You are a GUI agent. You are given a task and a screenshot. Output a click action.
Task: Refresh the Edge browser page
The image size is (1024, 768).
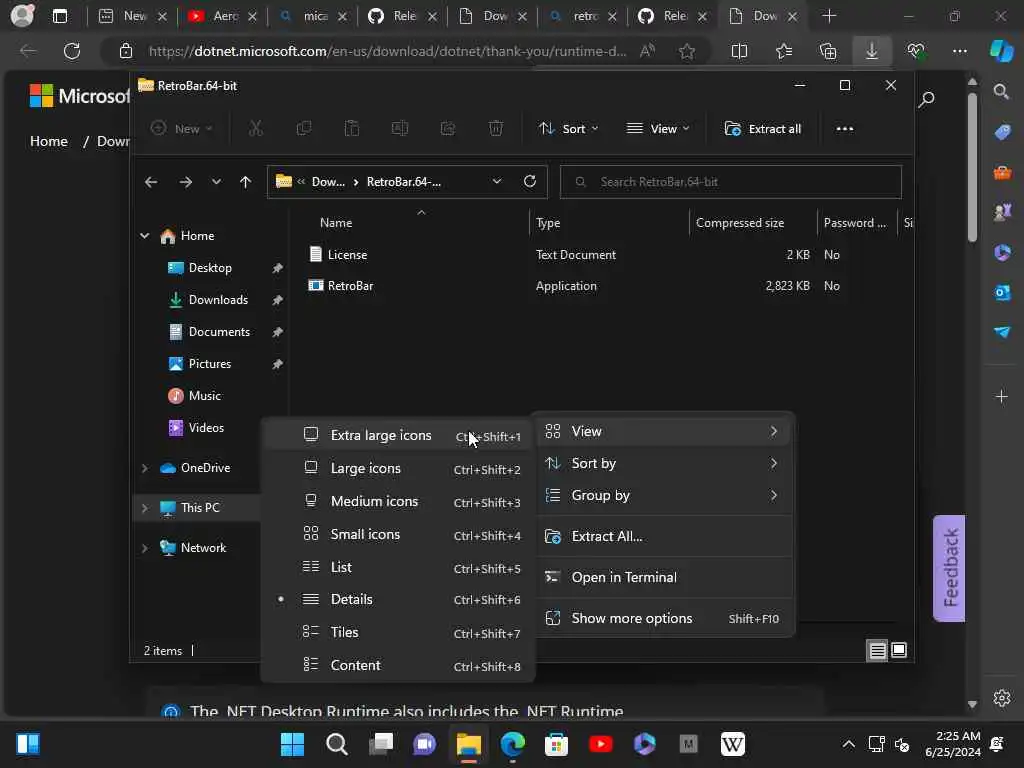click(72, 51)
